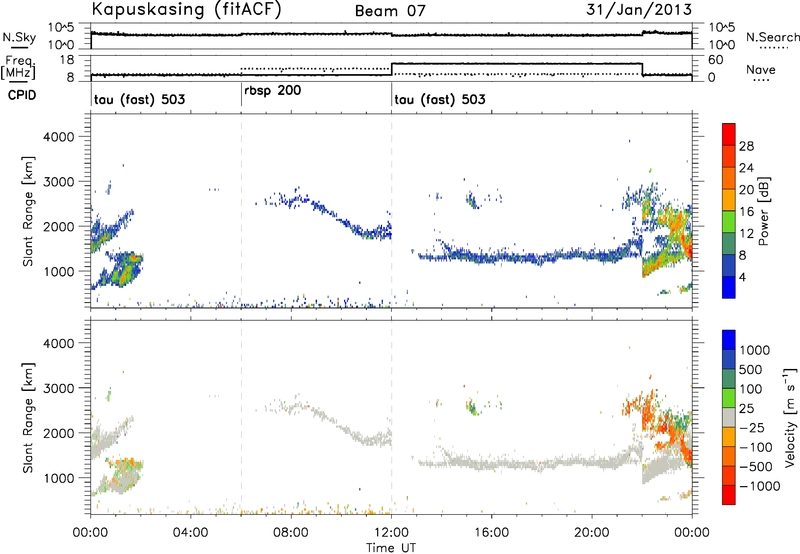Click the "20:00" time tick label

point(592,533)
